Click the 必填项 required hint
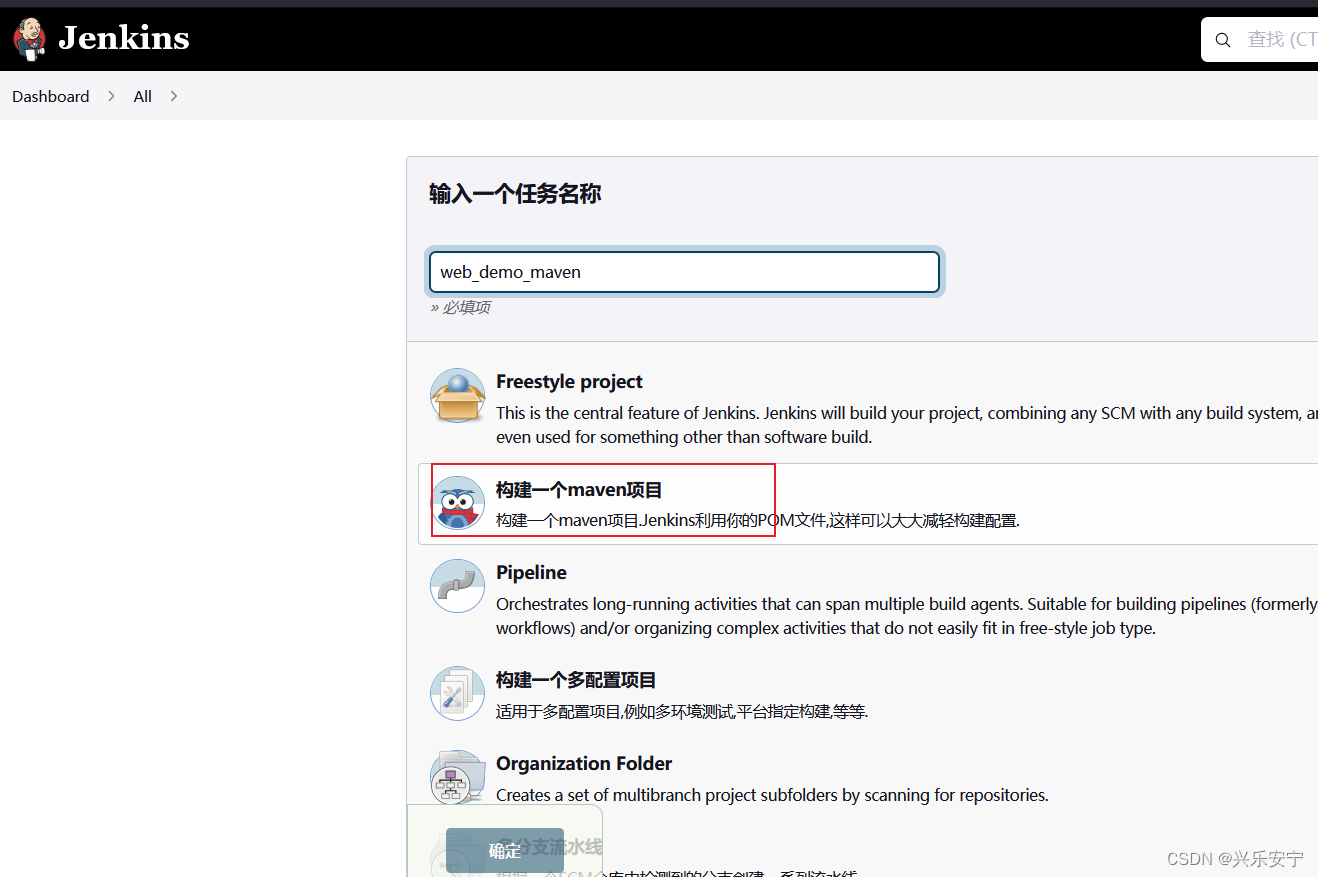The height and width of the screenshot is (877, 1318). point(460,307)
